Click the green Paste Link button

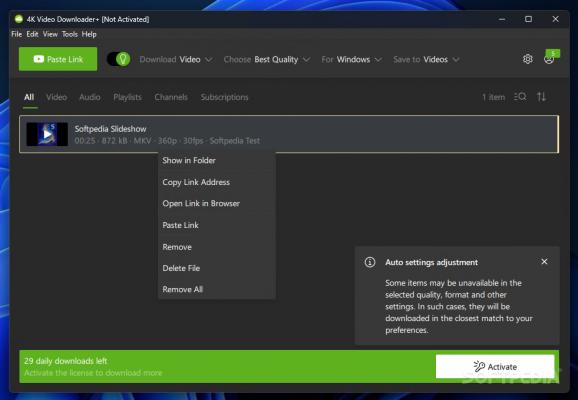point(58,59)
